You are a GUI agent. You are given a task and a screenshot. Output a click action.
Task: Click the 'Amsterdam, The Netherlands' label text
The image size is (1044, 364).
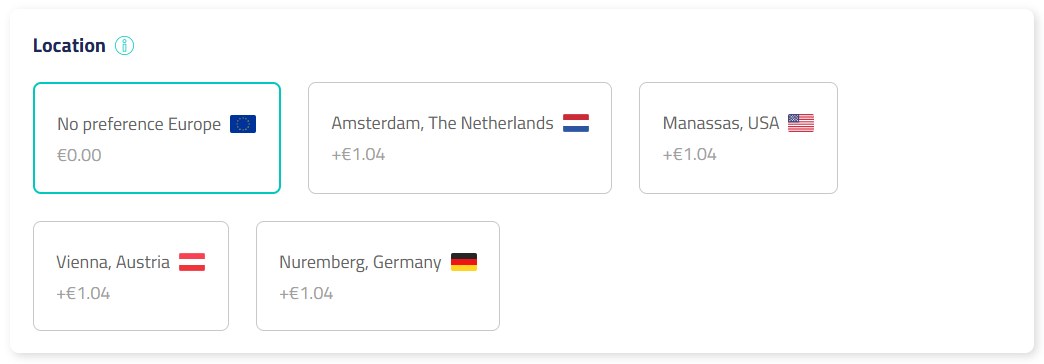[x=442, y=124]
